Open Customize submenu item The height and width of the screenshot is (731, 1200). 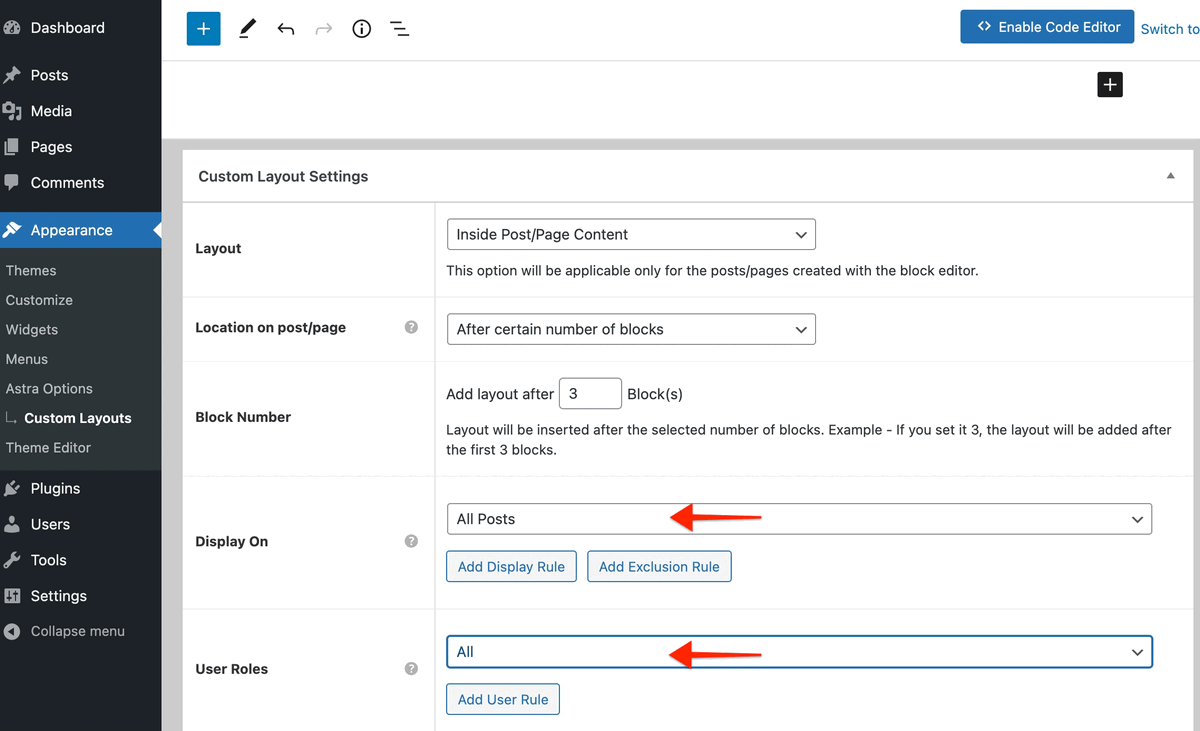pos(39,300)
